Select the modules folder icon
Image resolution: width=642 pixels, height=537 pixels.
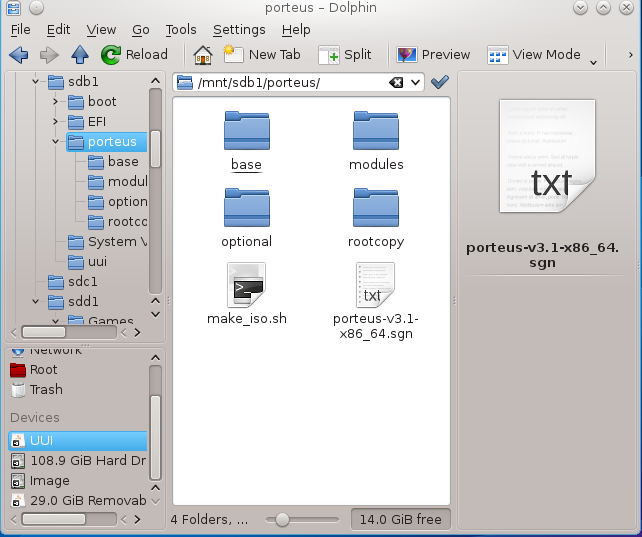(376, 131)
